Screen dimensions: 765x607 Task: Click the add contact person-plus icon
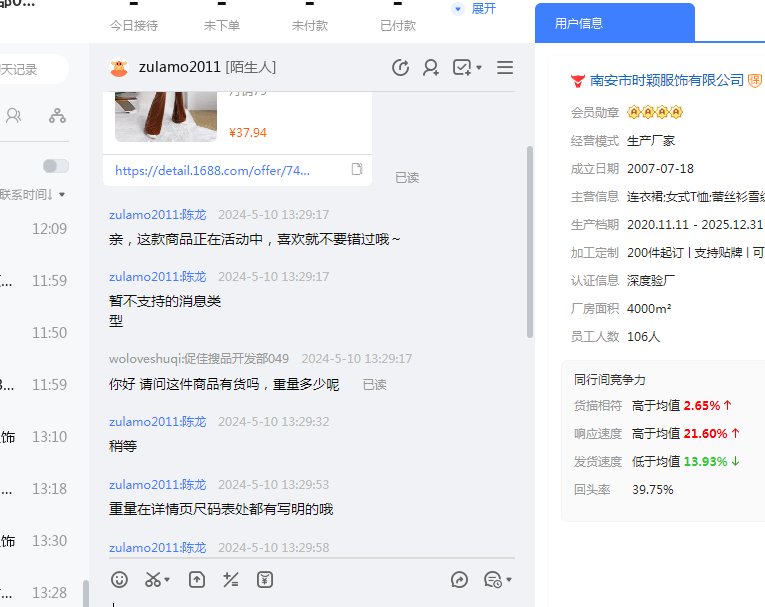click(x=431, y=68)
